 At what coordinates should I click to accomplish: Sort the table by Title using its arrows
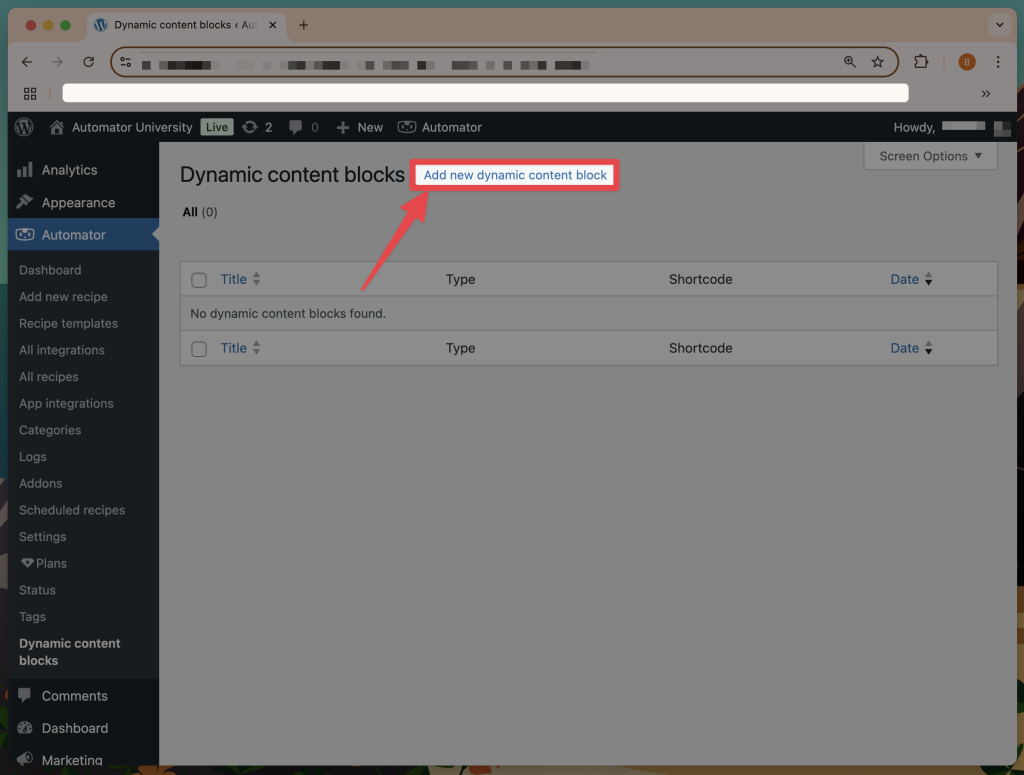pyautogui.click(x=258, y=279)
